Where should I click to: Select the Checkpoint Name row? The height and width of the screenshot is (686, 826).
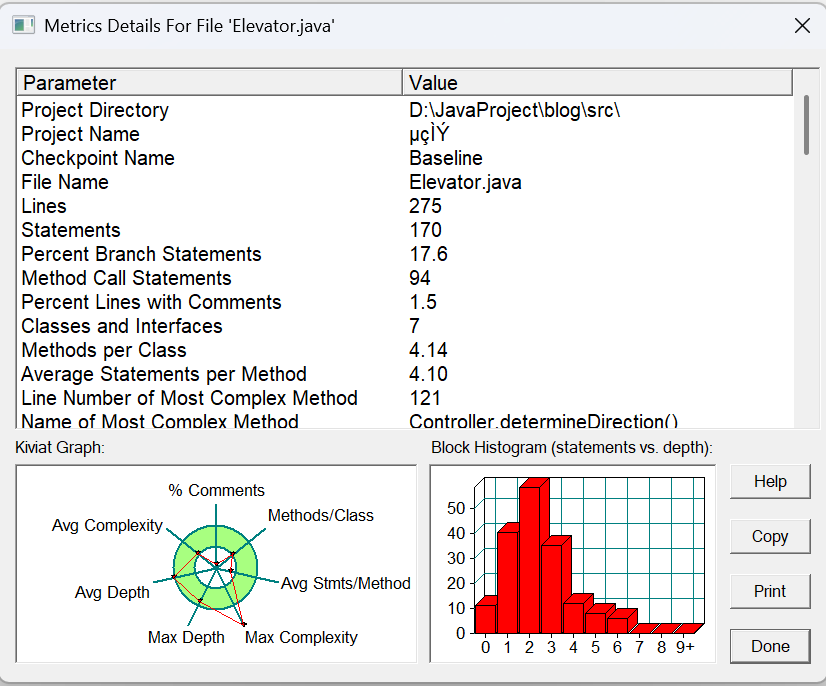coord(405,158)
